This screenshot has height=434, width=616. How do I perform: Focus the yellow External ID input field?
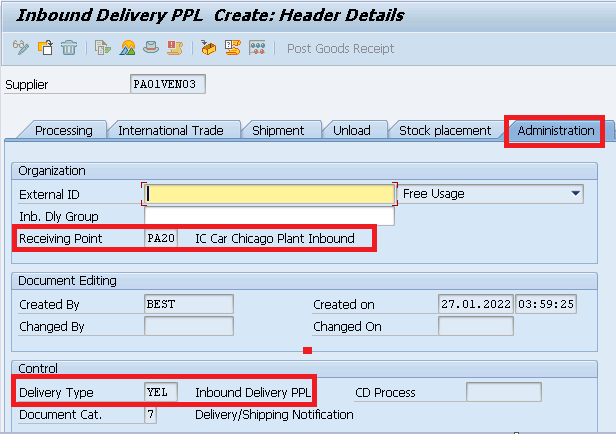(x=270, y=194)
